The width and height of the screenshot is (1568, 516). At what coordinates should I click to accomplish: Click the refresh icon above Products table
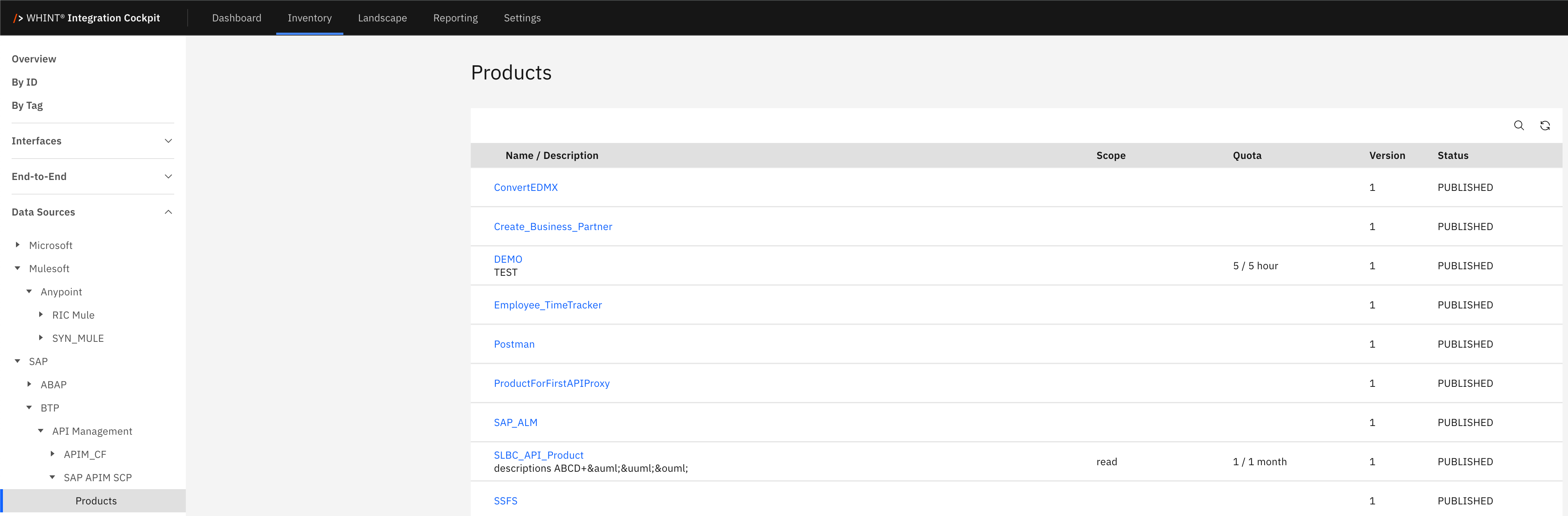click(1545, 125)
